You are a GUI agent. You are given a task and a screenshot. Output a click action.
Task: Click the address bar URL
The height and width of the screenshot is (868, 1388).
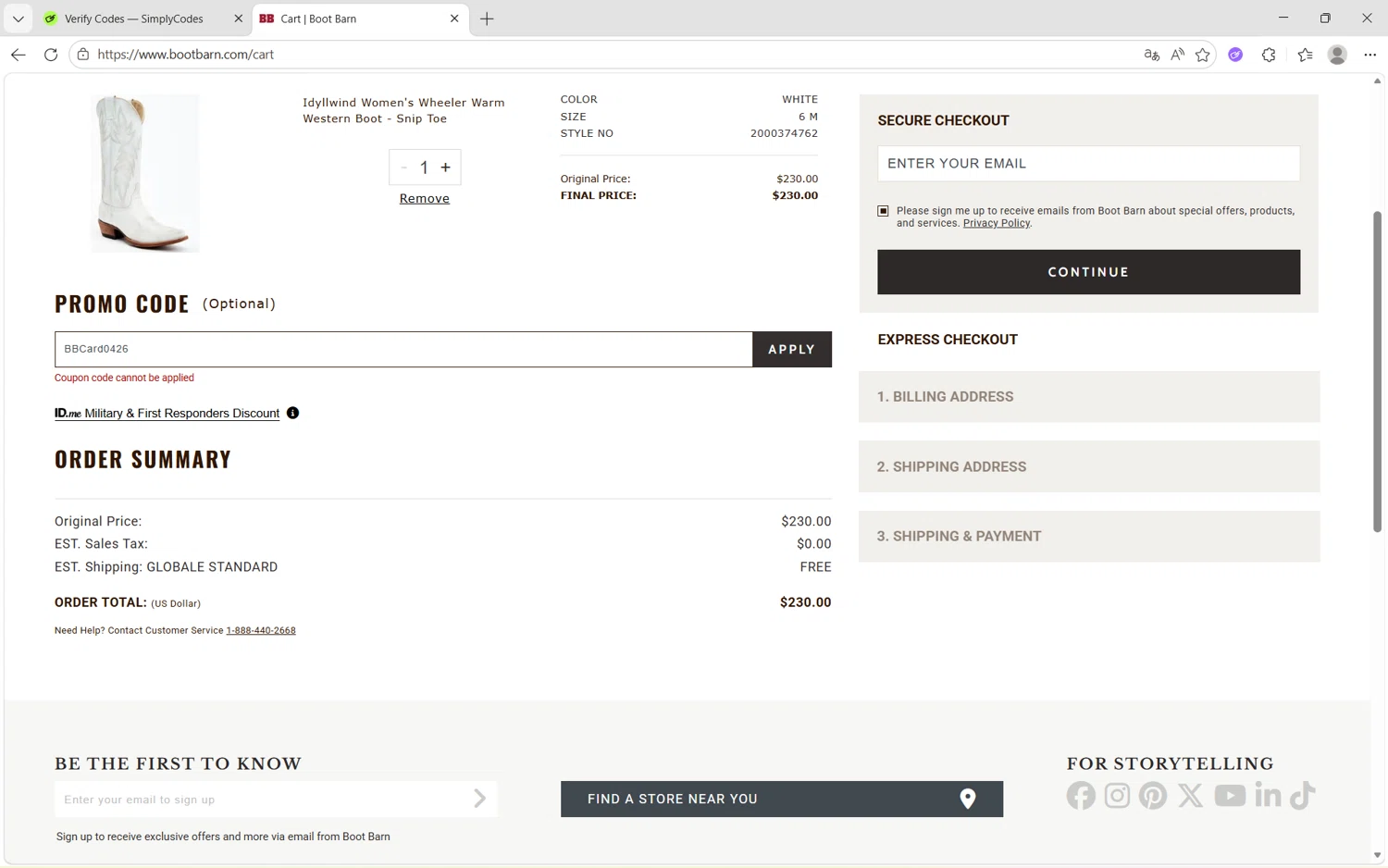click(x=185, y=55)
